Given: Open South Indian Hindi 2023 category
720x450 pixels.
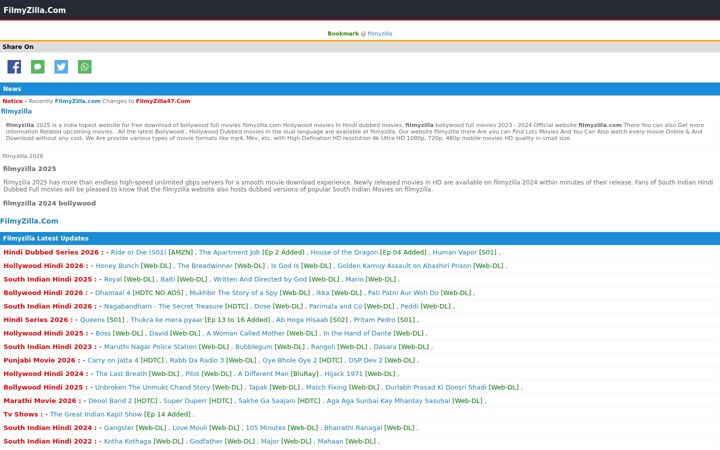Looking at the screenshot, I should [48, 347].
